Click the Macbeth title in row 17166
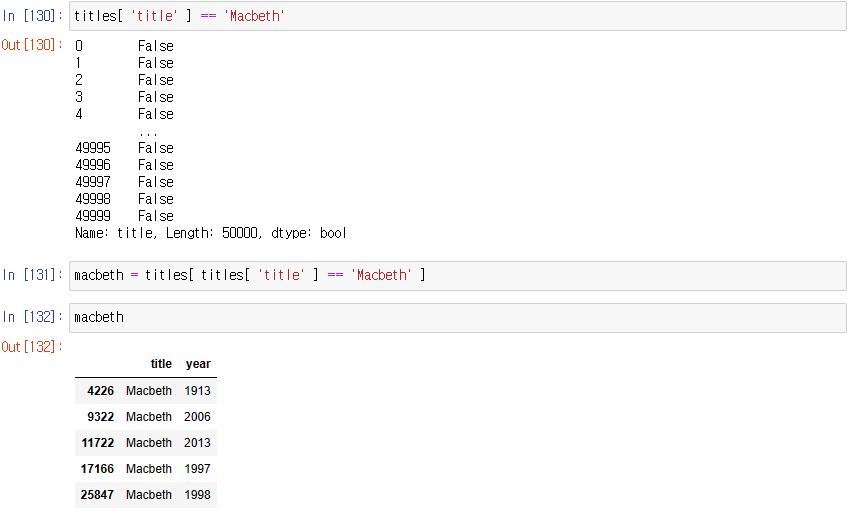This screenshot has height=532, width=852. pos(149,468)
